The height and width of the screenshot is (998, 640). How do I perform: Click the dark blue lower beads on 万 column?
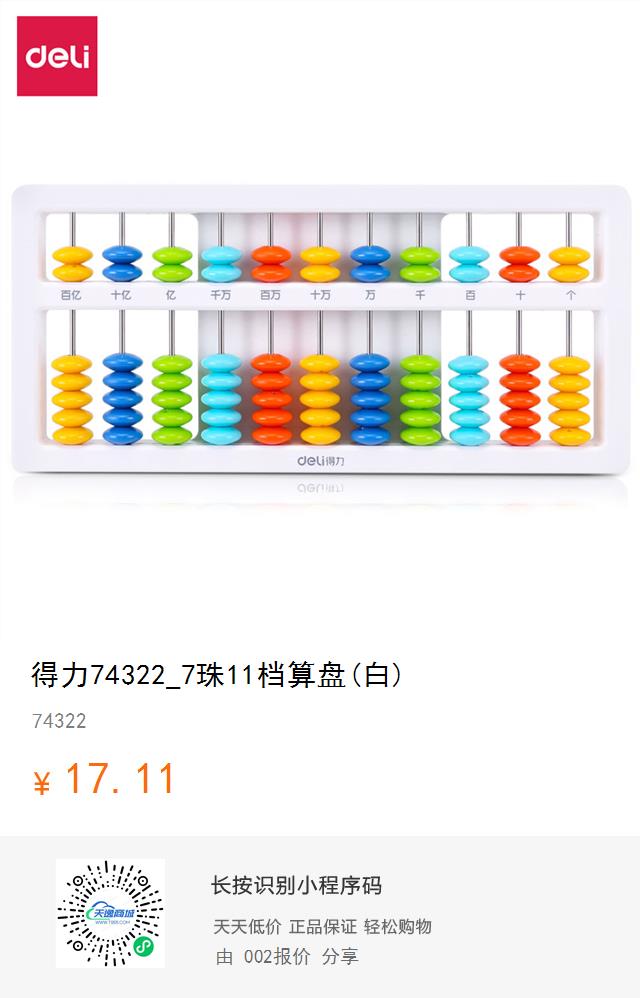coord(370,398)
